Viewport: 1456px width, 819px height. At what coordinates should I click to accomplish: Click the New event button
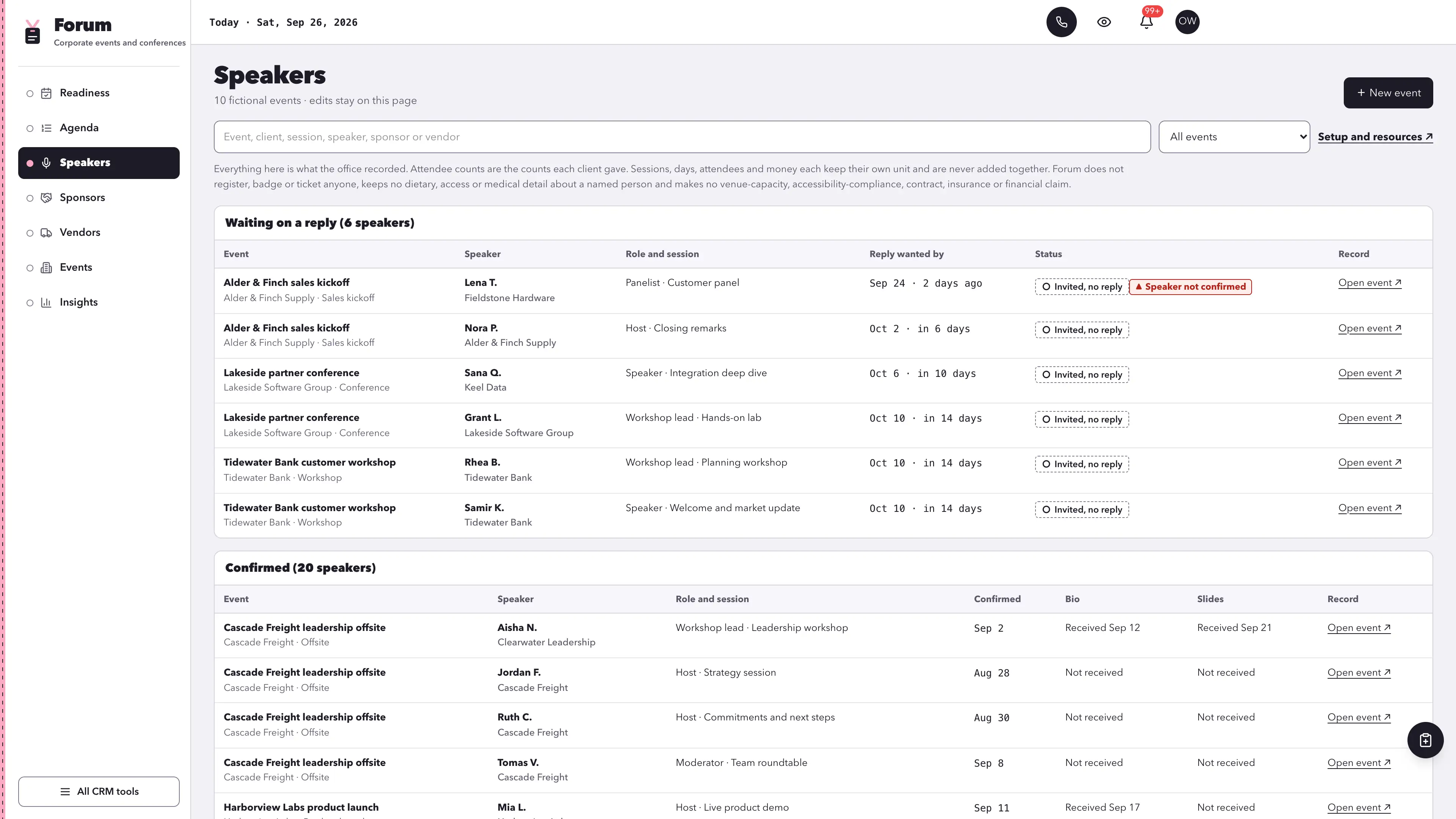1388,93
